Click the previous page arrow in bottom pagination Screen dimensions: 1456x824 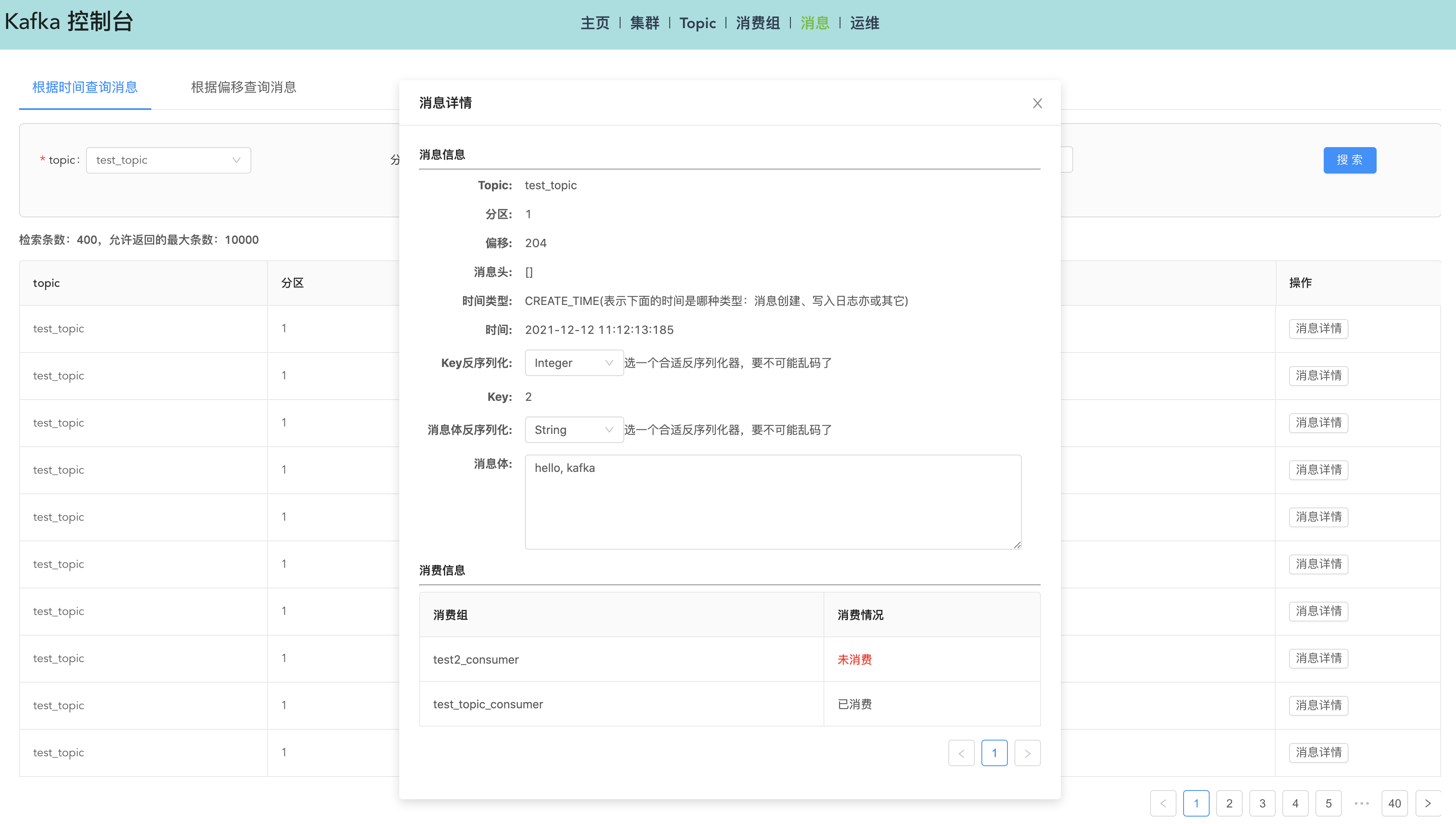1164,803
